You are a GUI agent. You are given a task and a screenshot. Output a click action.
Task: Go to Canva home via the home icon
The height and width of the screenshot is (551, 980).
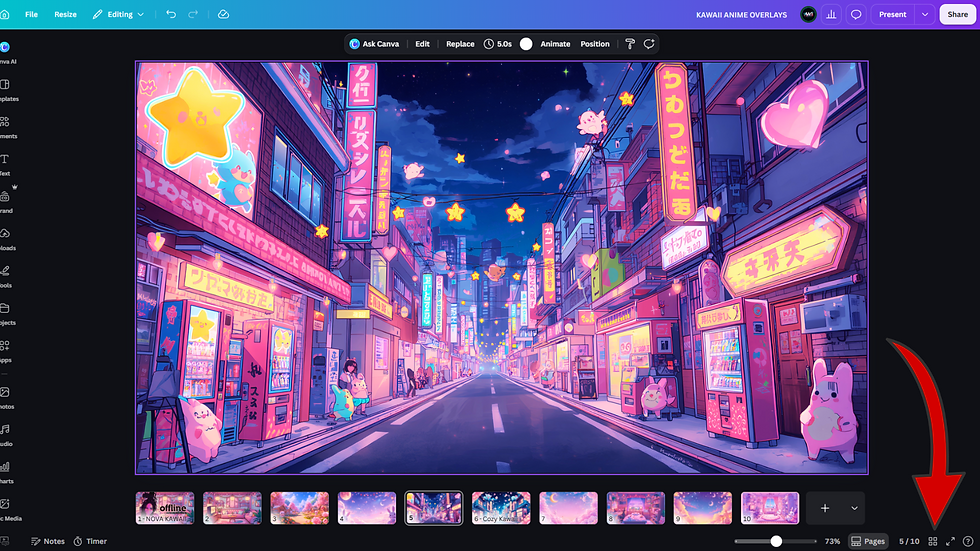(5, 14)
